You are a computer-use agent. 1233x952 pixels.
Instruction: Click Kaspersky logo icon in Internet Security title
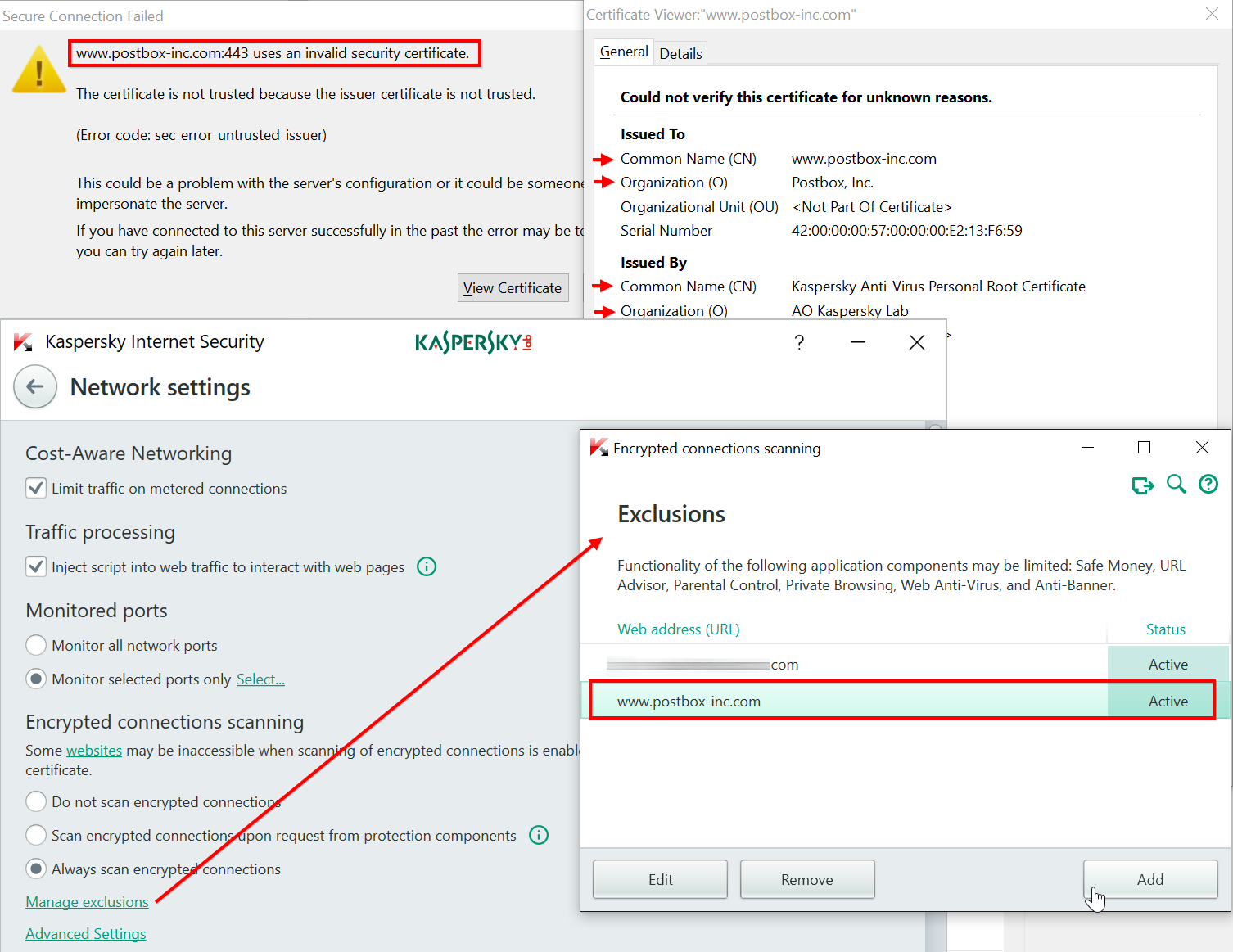tap(23, 342)
